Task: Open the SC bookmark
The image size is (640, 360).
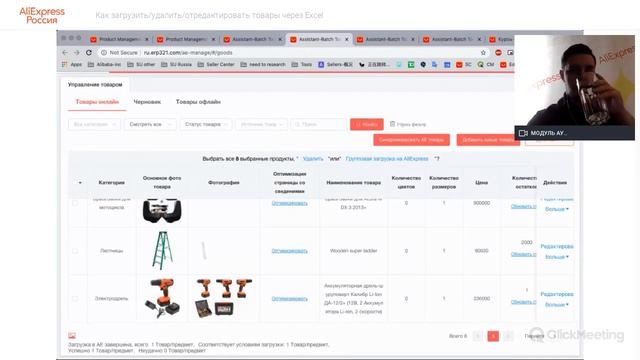Action: tap(464, 64)
